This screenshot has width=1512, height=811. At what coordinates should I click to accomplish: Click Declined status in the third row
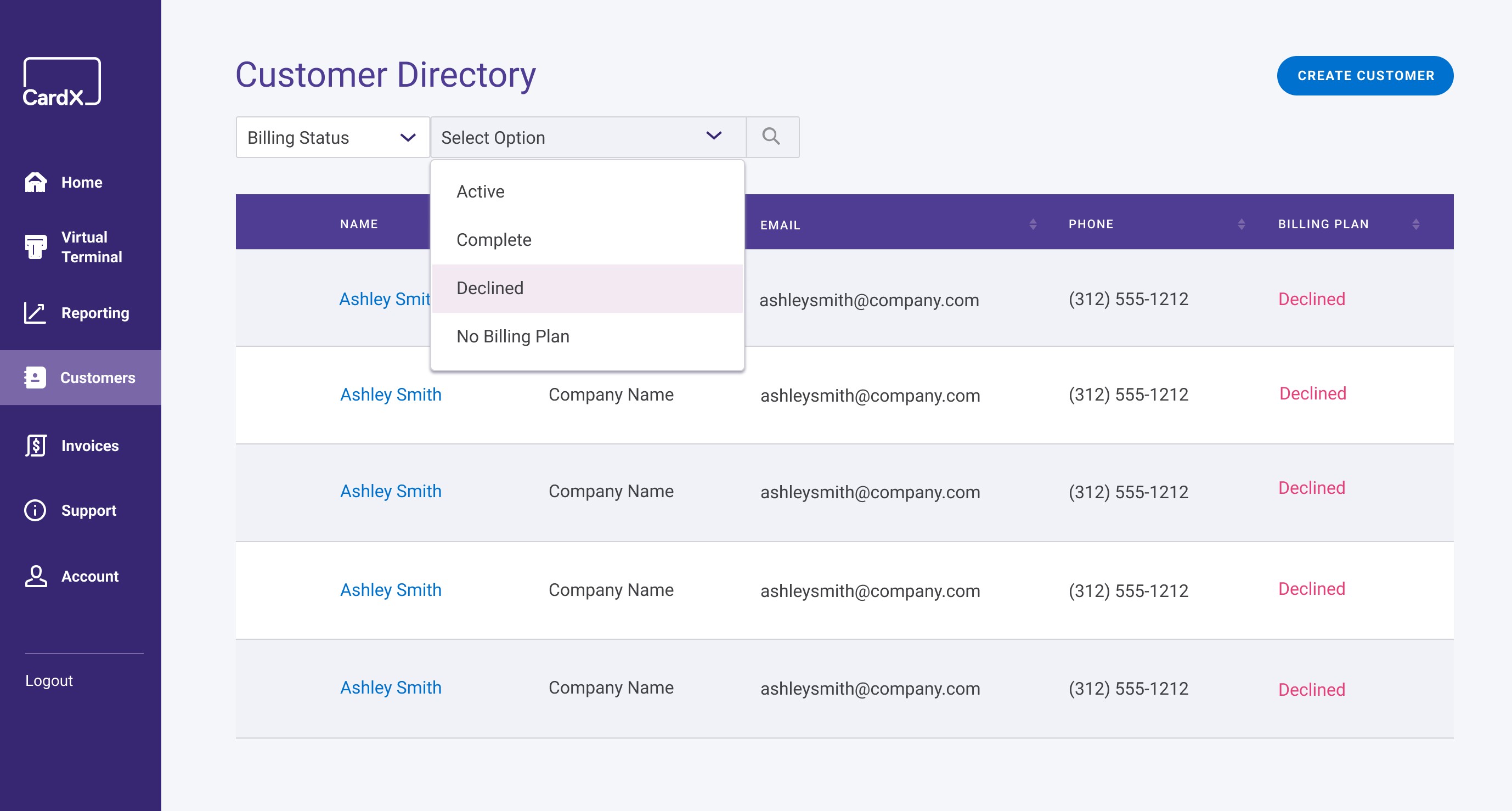point(1311,488)
